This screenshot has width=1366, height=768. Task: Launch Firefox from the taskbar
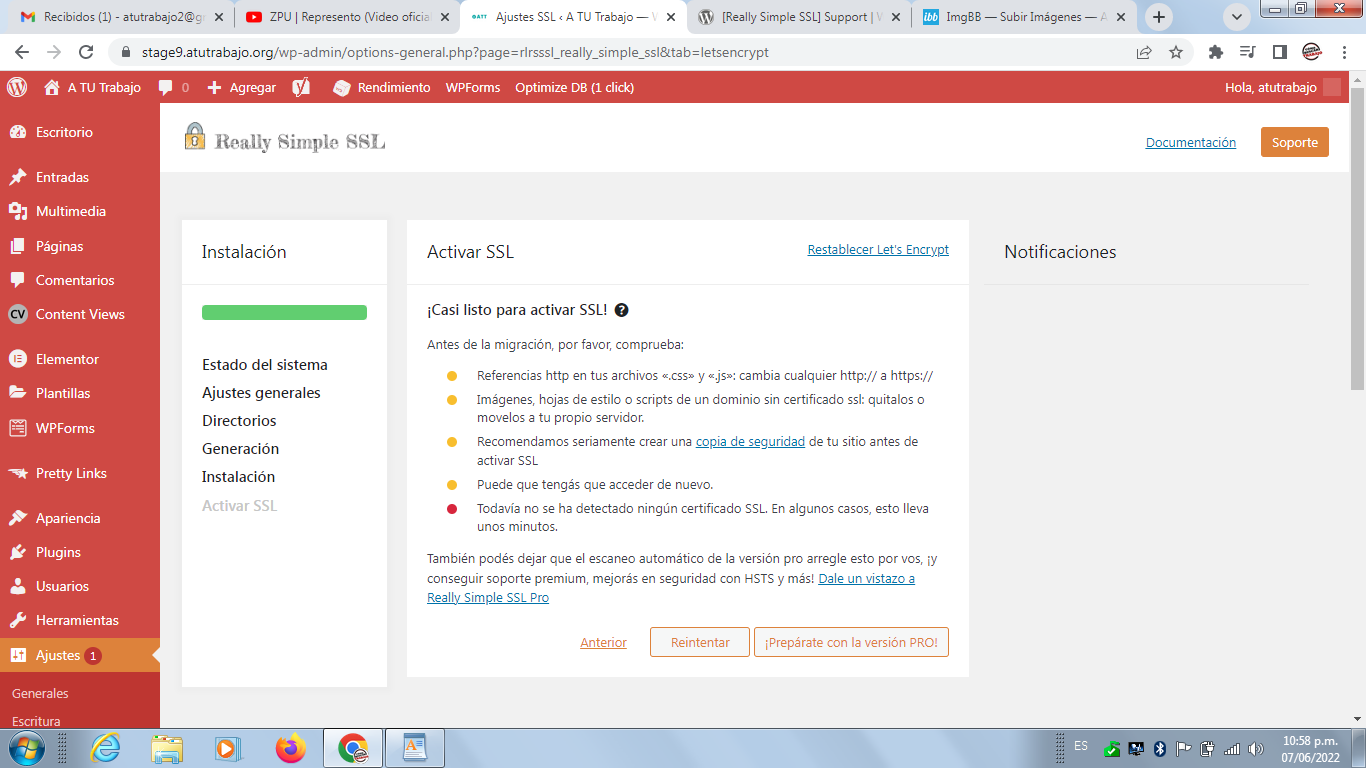(291, 748)
